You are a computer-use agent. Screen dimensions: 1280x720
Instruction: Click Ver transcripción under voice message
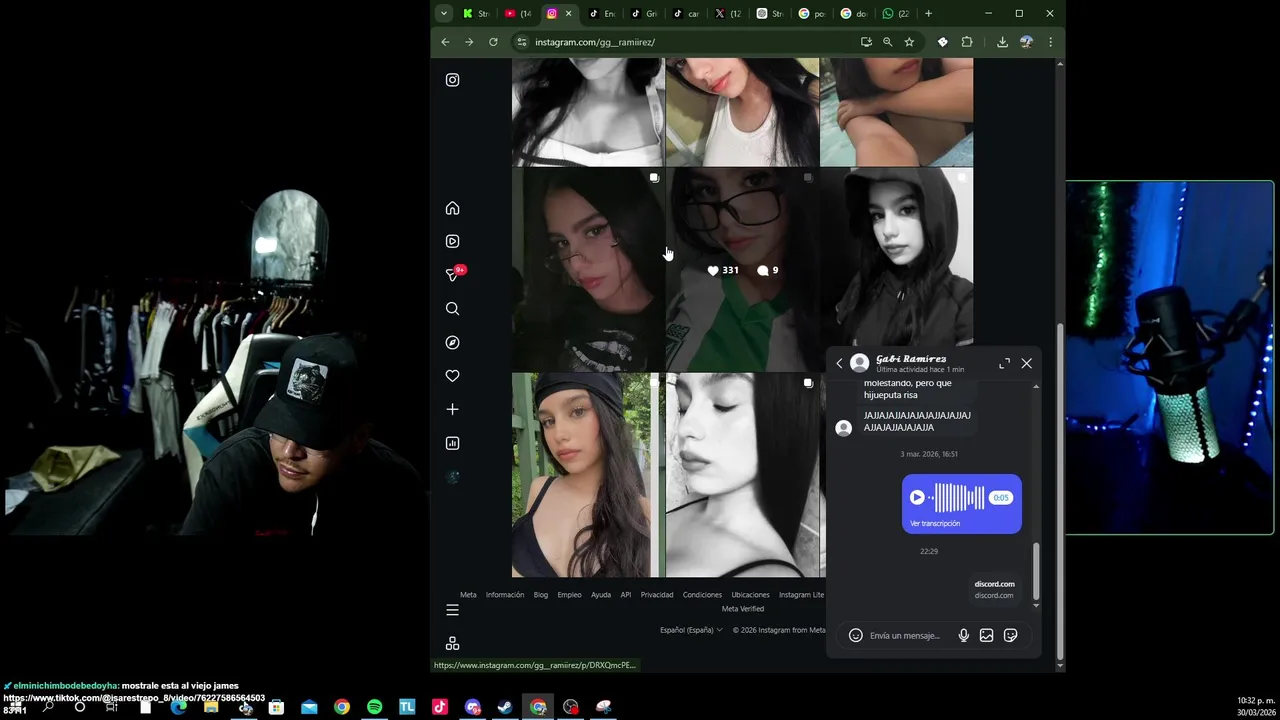click(935, 523)
